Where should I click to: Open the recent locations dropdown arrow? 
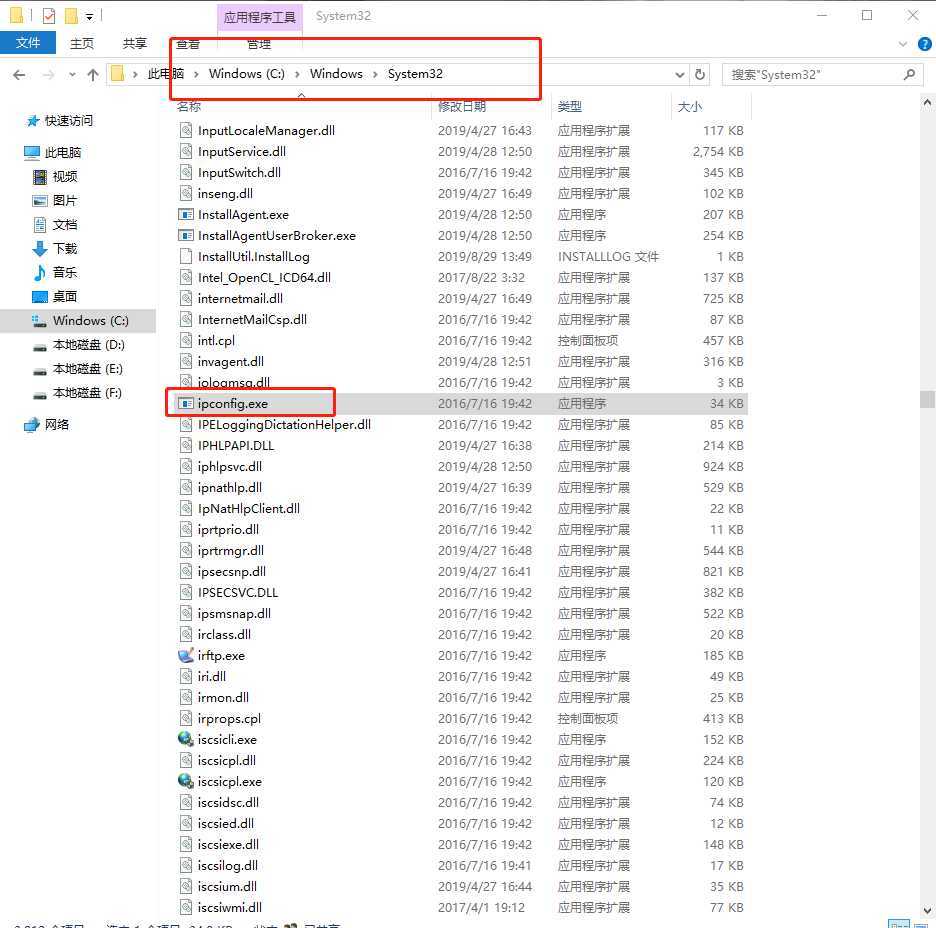pos(72,75)
